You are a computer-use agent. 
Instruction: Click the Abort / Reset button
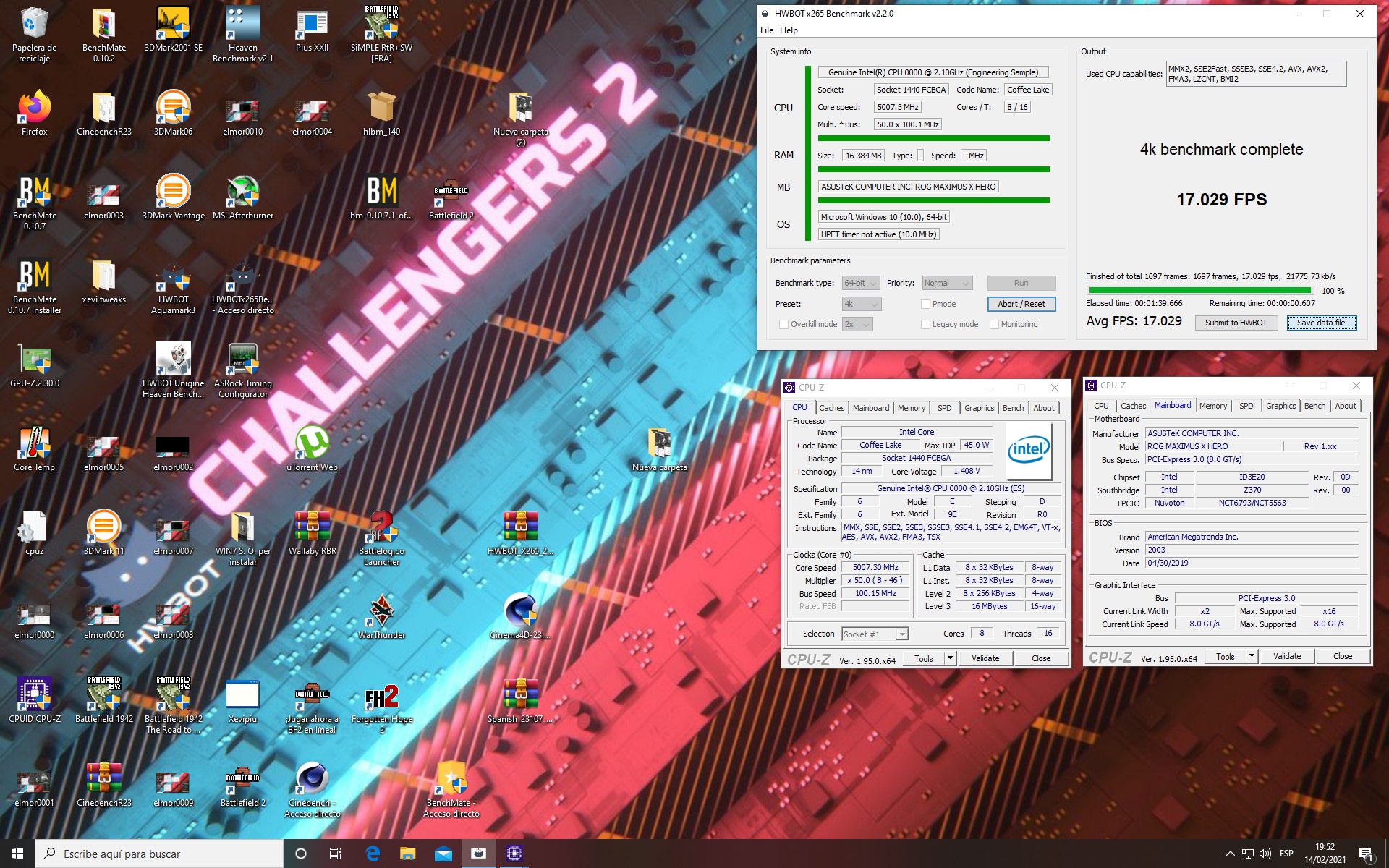click(x=1021, y=304)
